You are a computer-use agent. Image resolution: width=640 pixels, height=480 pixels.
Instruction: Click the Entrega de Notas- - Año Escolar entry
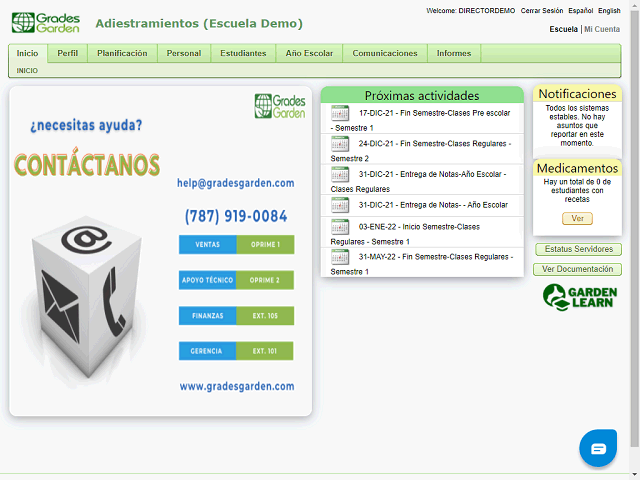pyautogui.click(x=422, y=205)
